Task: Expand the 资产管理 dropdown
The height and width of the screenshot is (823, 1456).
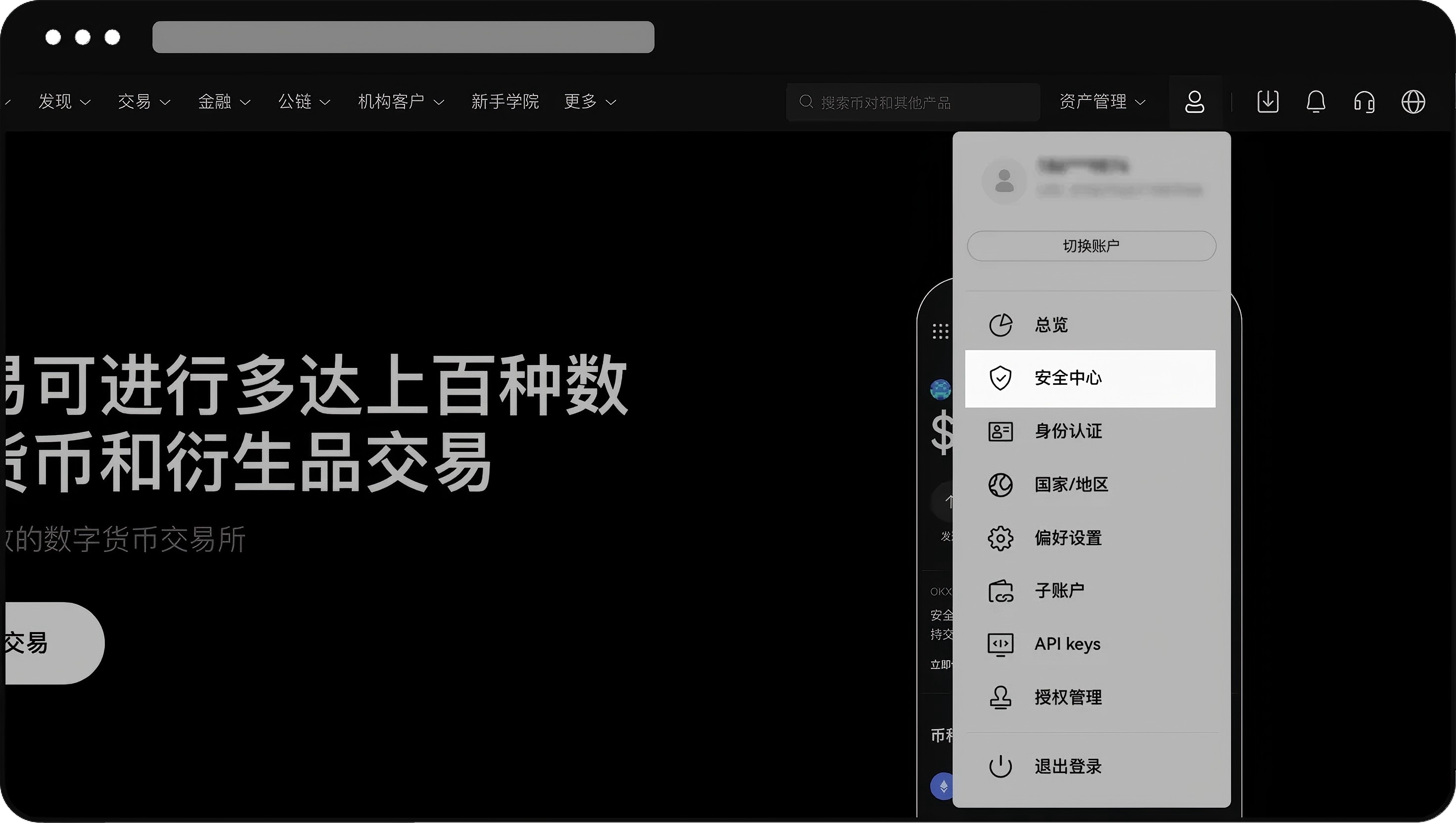Action: point(1101,102)
